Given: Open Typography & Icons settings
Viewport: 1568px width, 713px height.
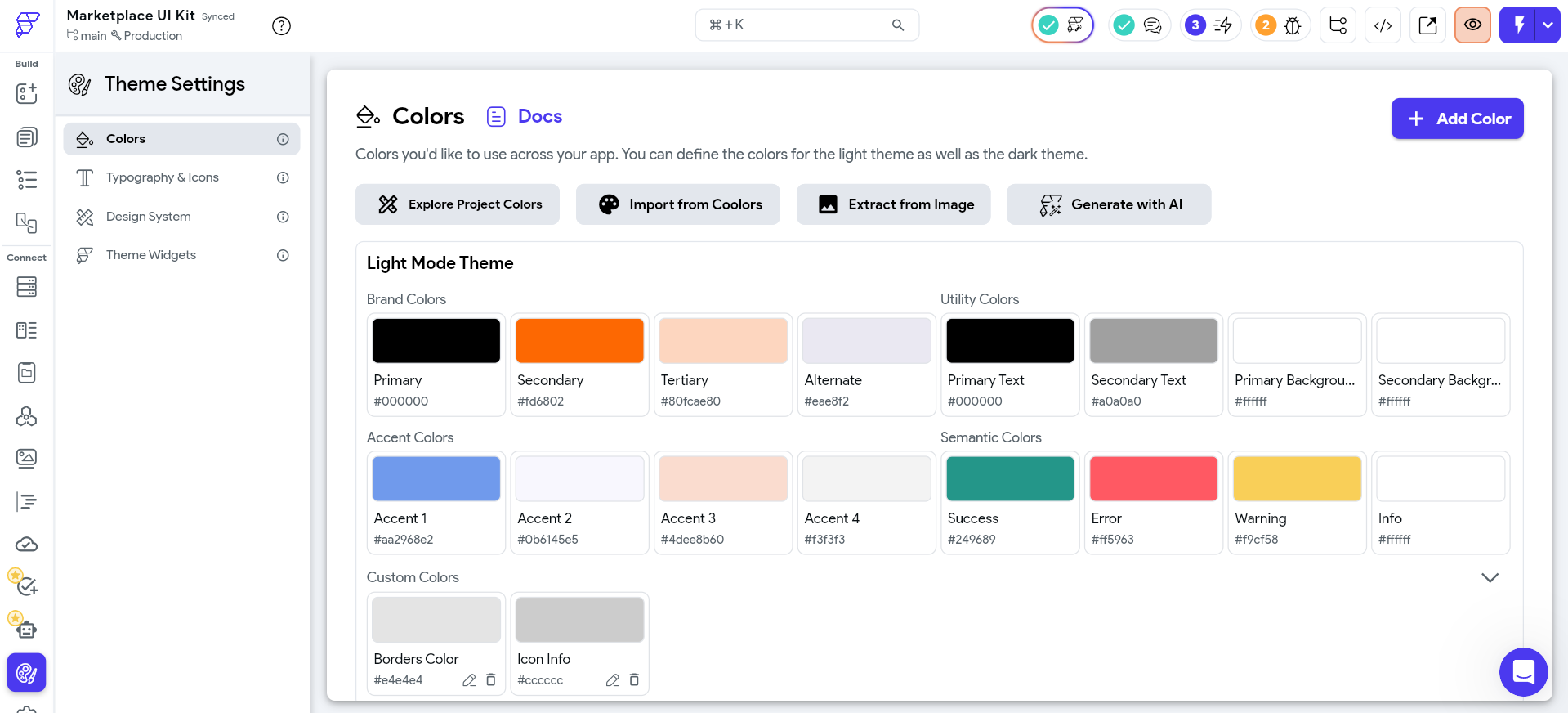Looking at the screenshot, I should pyautogui.click(x=162, y=177).
